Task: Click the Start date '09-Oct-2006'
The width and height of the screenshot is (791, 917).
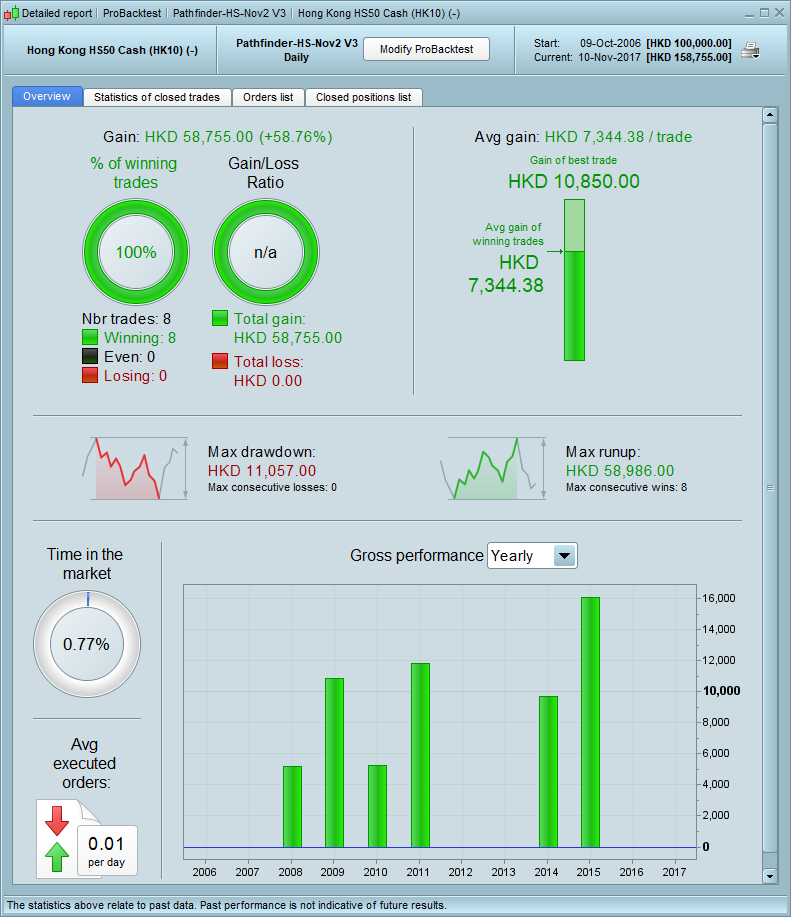Action: 610,43
